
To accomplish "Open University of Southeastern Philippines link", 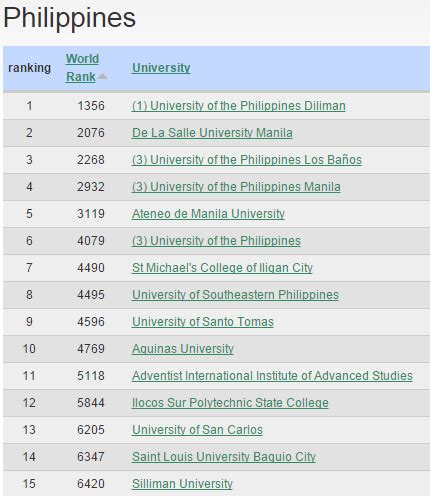I will click(235, 295).
